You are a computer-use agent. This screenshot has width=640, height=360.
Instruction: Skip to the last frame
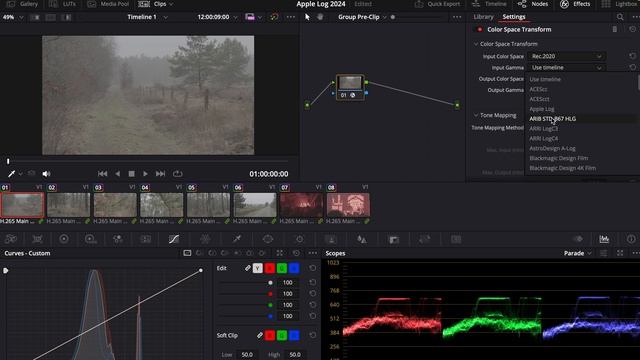[160, 174]
